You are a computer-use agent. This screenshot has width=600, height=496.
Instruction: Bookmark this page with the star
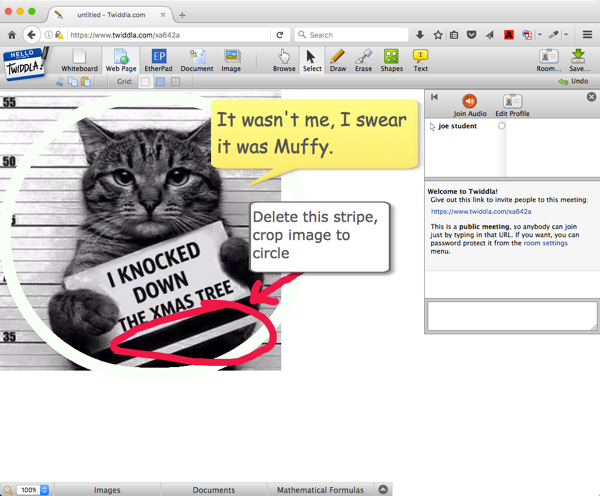[438, 35]
